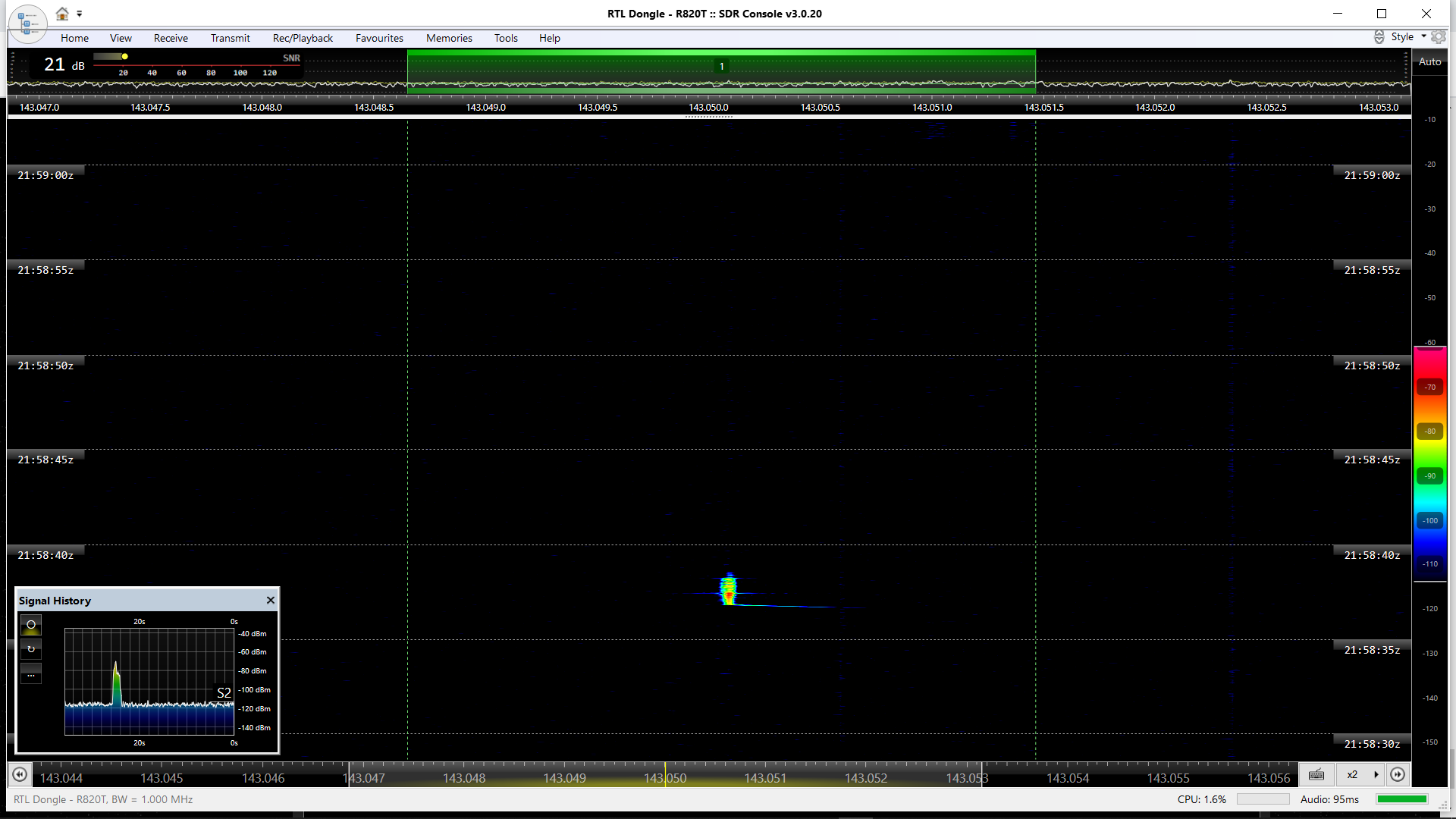Click the home icon in quick access toolbar

tap(62, 14)
